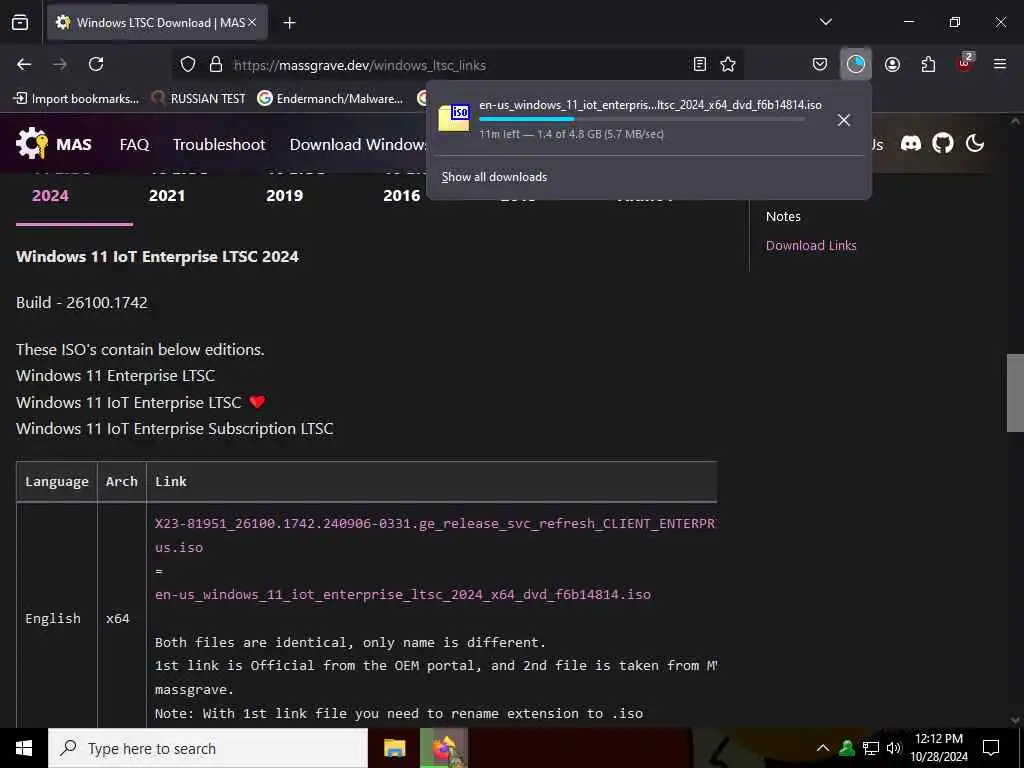Click the forward navigation arrow

(60, 64)
